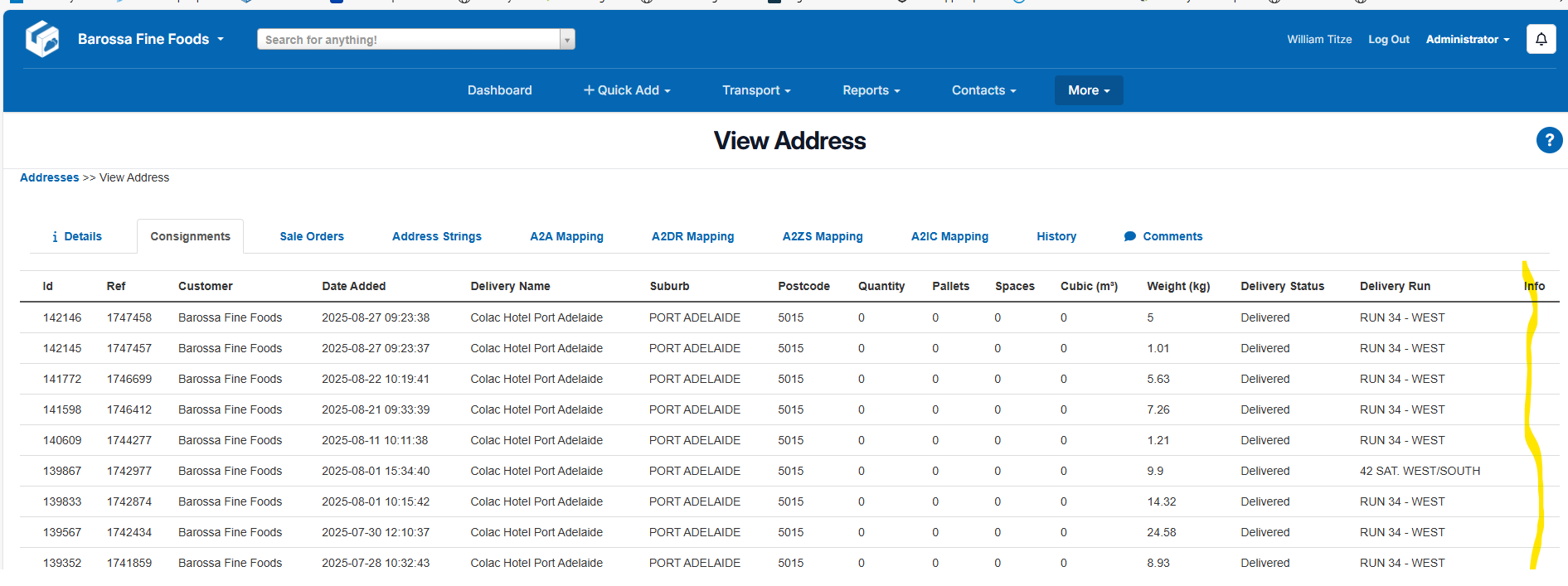
Task: Open the Quick Add menu
Action: pos(627,90)
